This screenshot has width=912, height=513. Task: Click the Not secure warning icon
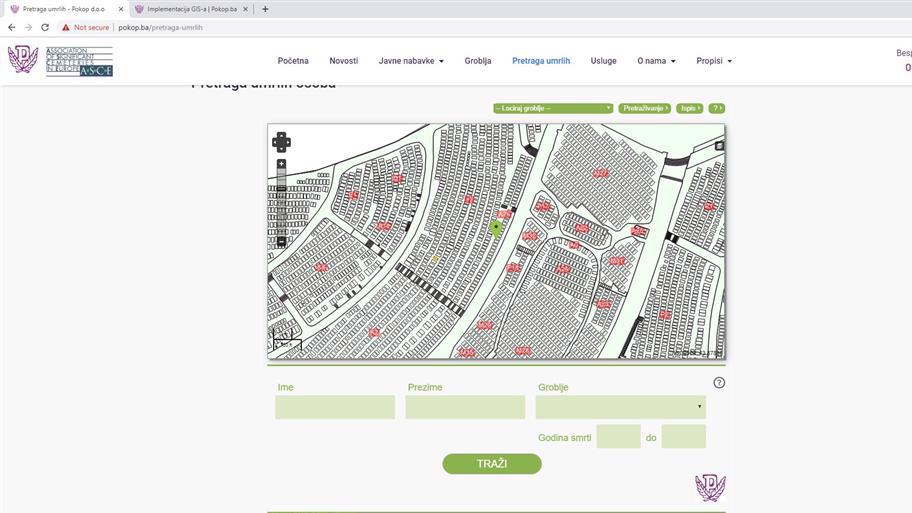pos(66,27)
